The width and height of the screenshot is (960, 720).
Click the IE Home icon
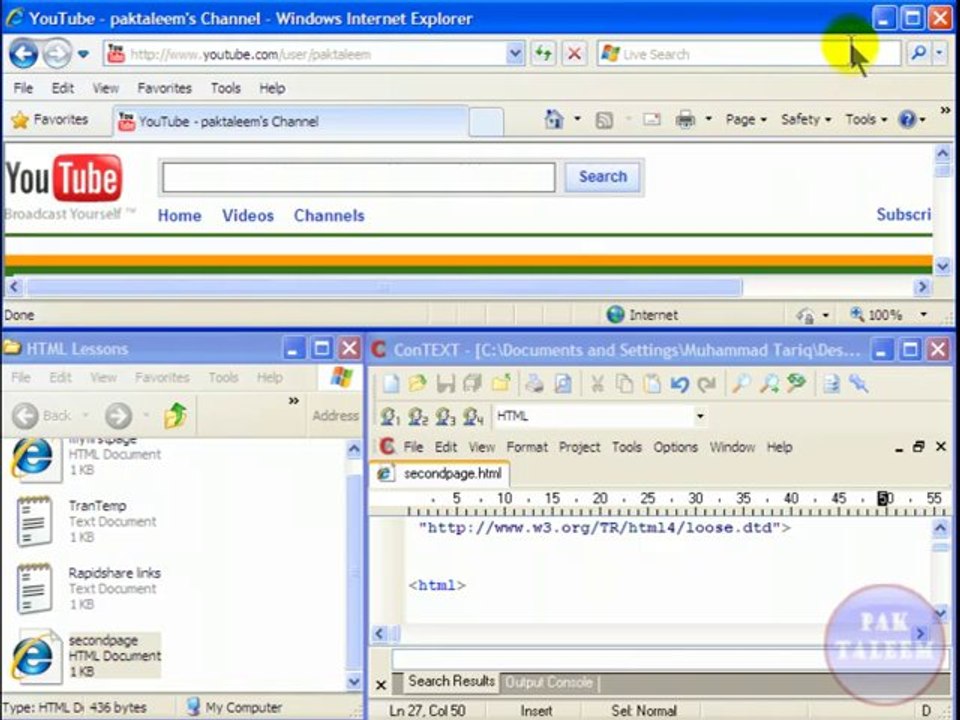point(553,119)
